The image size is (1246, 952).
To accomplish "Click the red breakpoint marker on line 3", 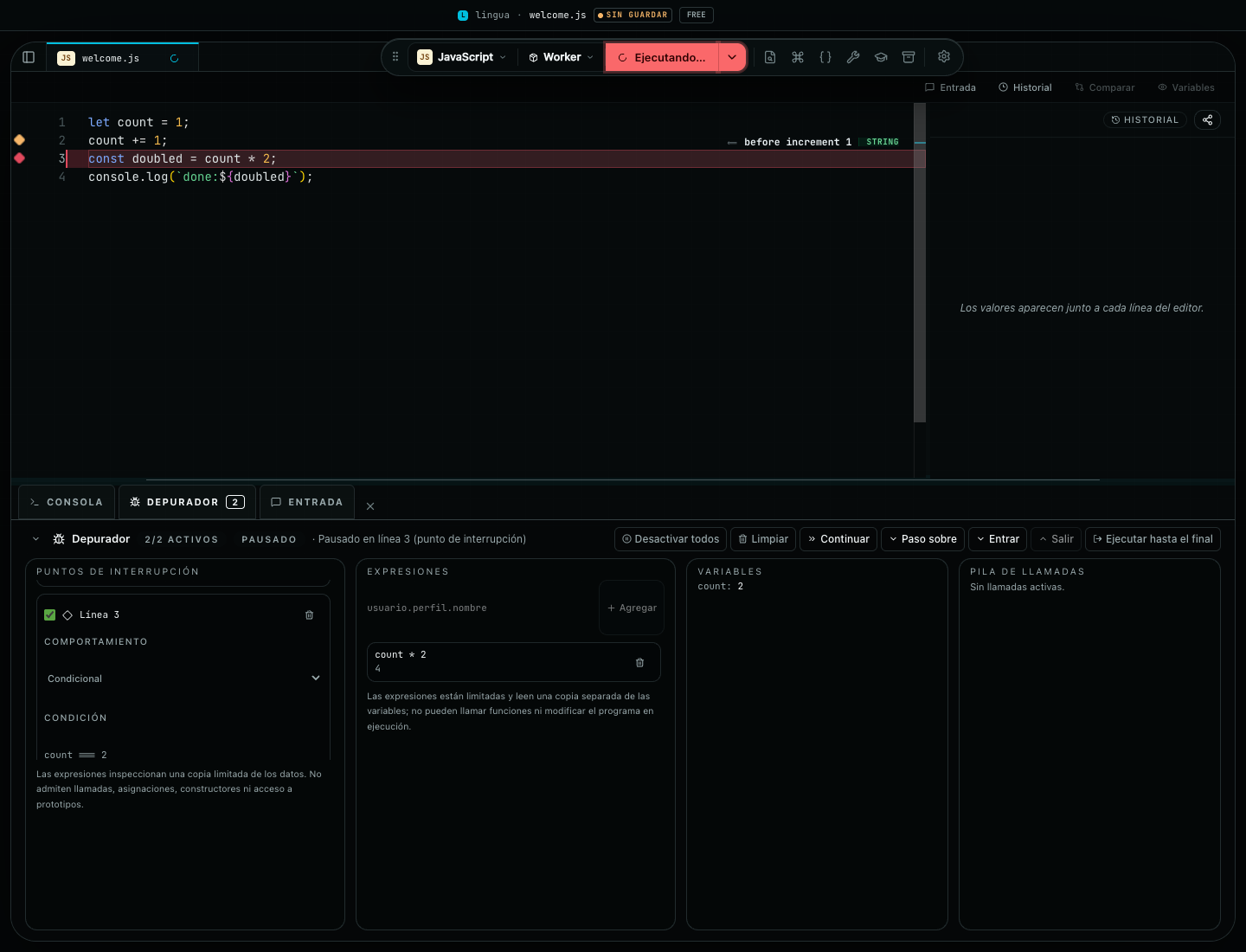I will coord(19,158).
